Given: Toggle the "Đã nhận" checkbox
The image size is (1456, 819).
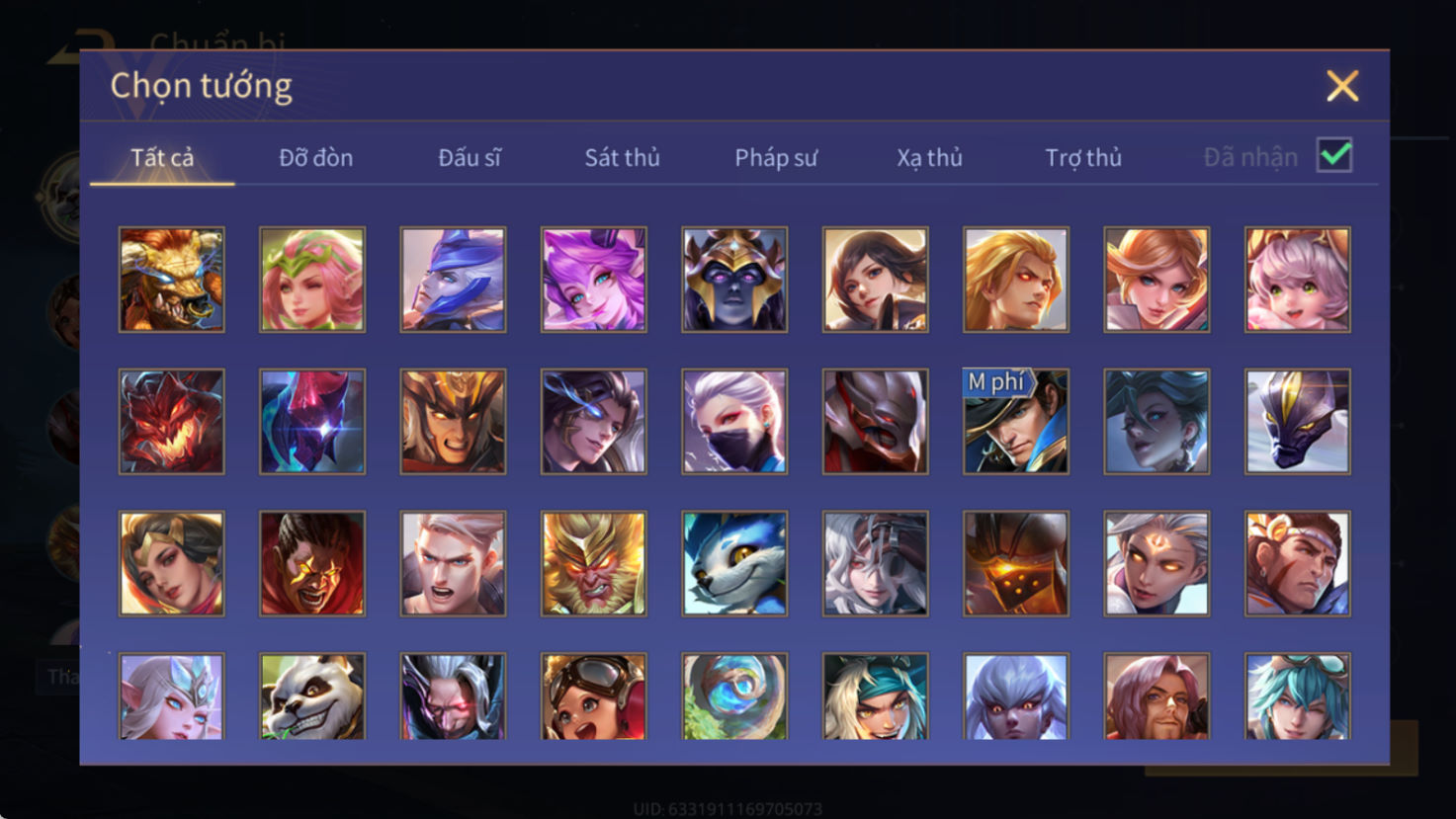Looking at the screenshot, I should pyautogui.click(x=1334, y=156).
